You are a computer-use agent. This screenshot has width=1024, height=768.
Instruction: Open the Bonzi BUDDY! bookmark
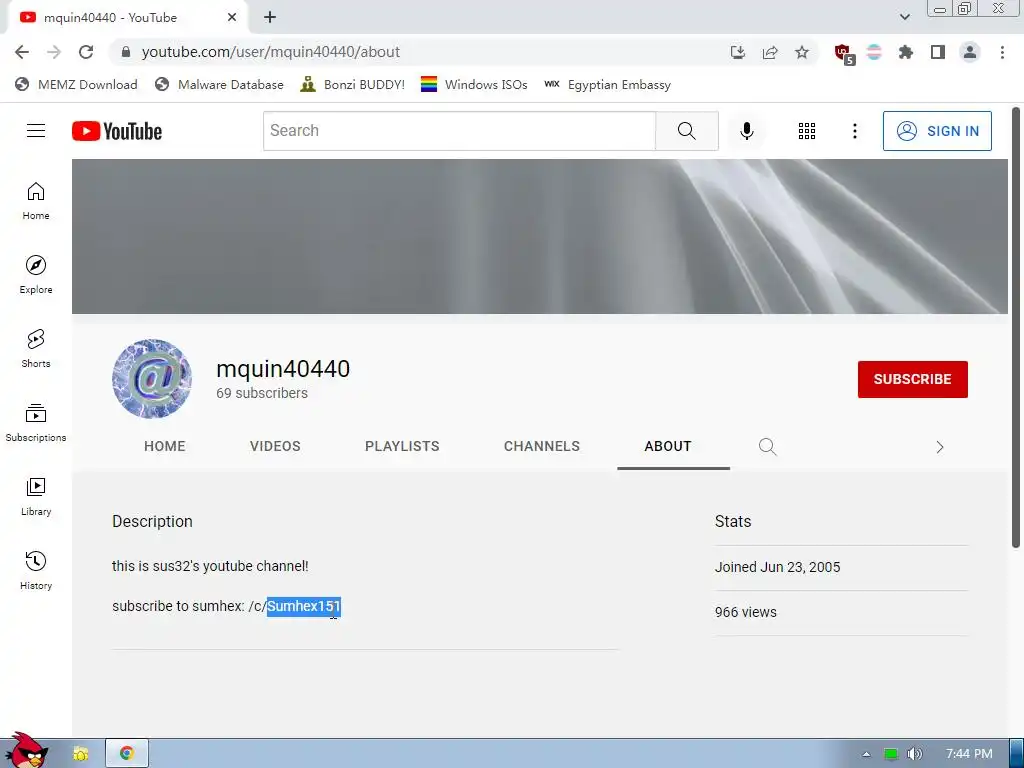point(352,85)
